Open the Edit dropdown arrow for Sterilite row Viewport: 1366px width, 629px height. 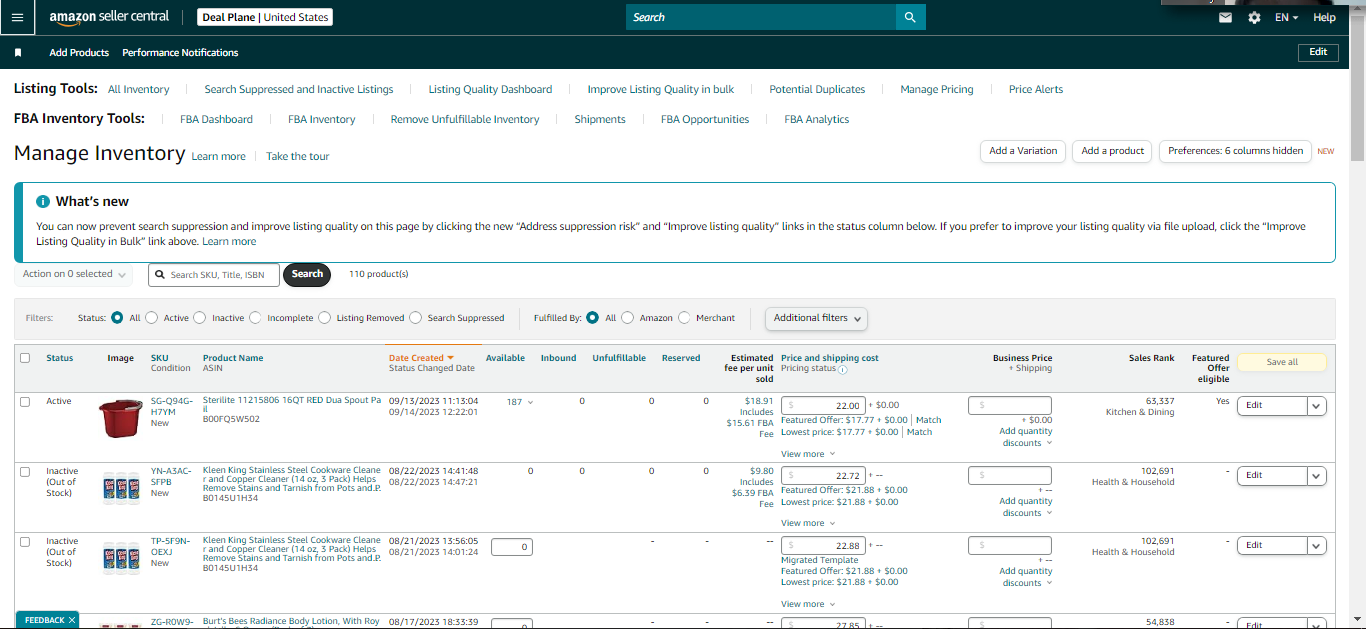click(x=1317, y=406)
